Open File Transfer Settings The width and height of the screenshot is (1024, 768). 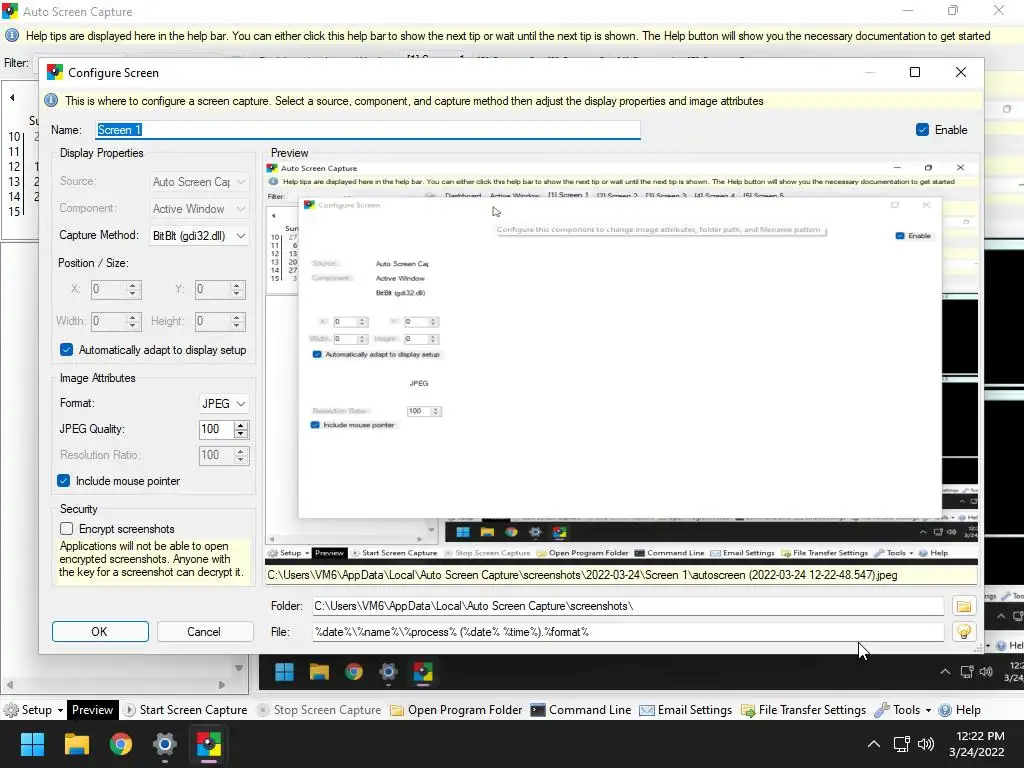[803, 710]
